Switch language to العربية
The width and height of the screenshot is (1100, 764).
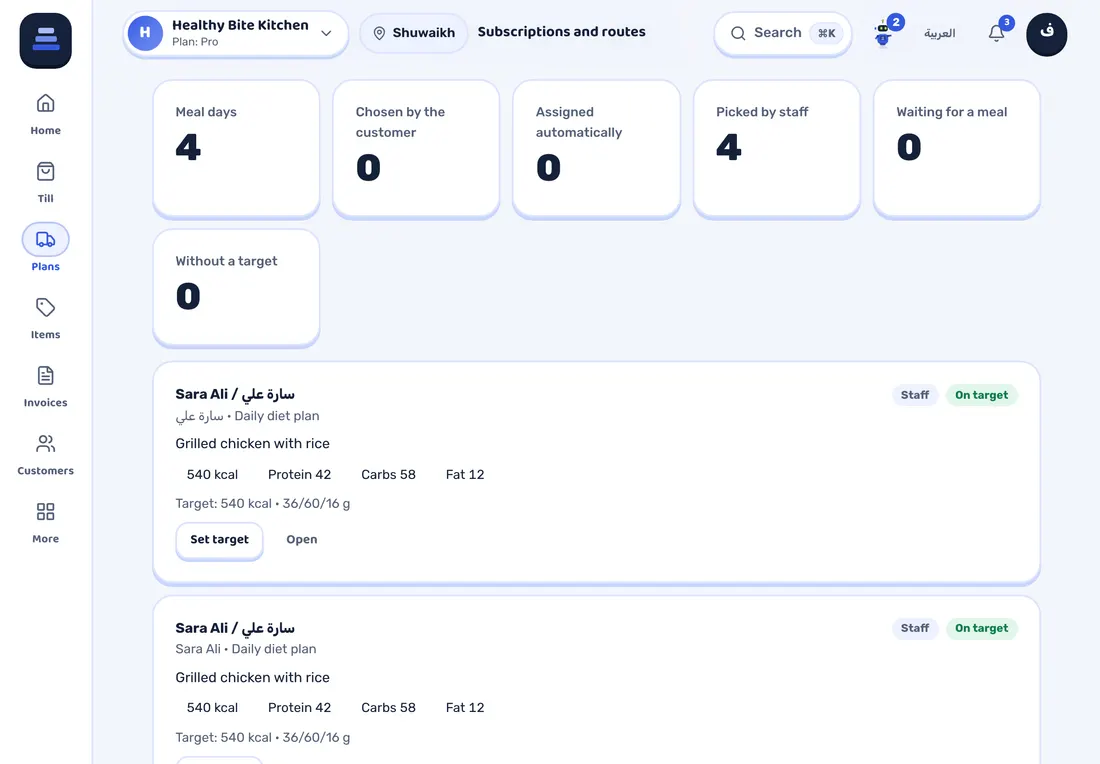(939, 33)
